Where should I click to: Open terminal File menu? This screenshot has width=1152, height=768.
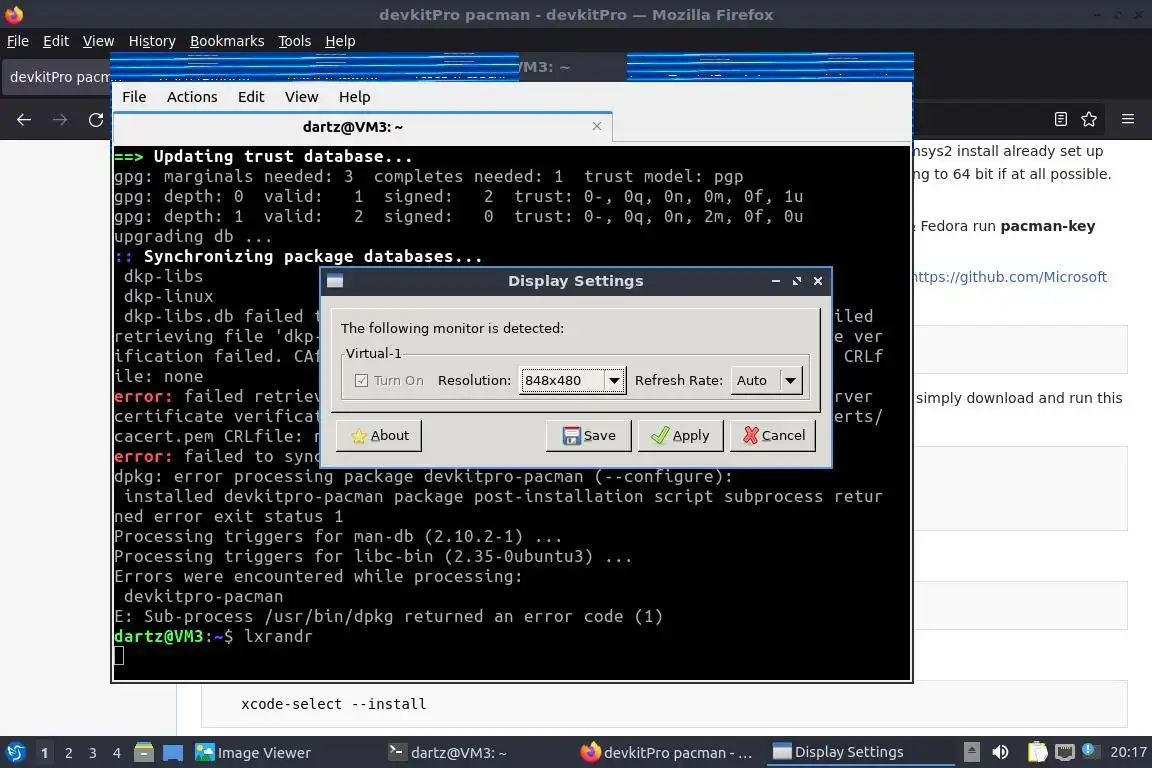point(134,97)
